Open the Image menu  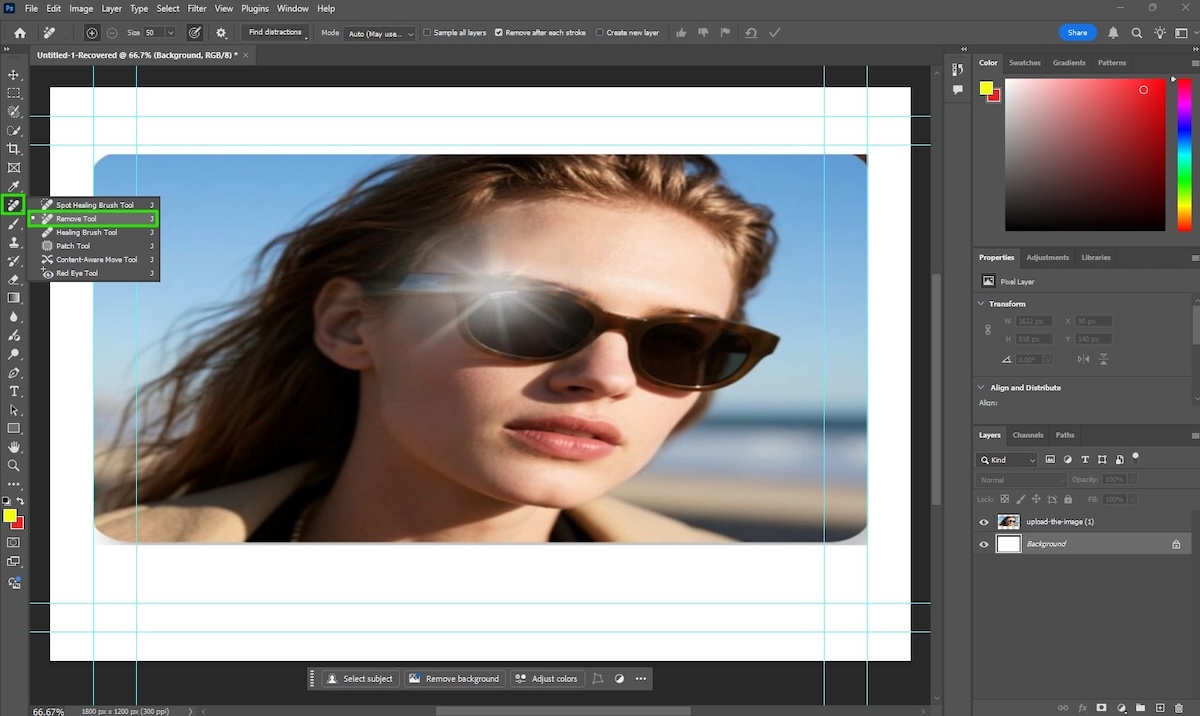[81, 9]
